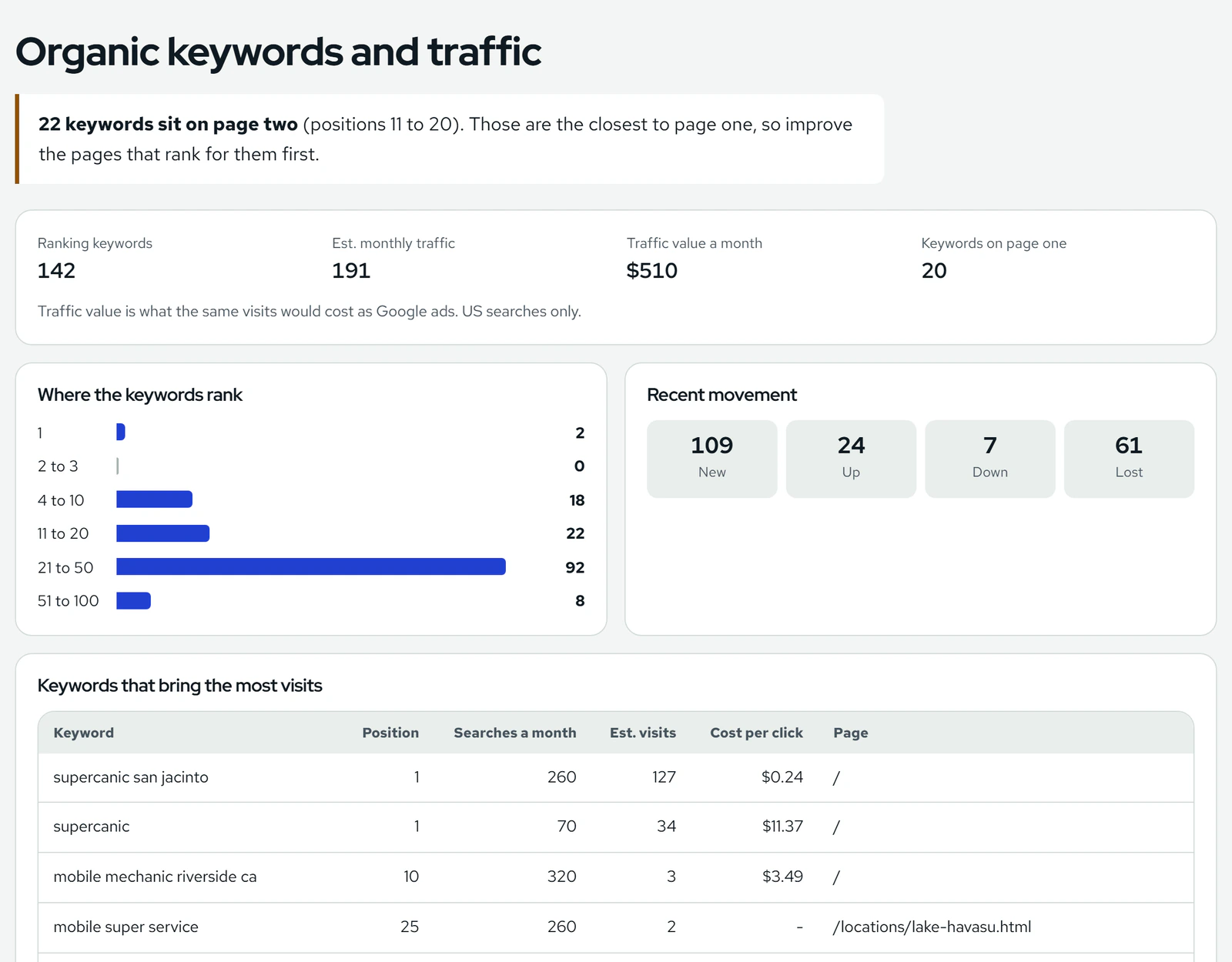Select the 24 Up movement tile
The height and width of the screenshot is (962, 1232).
click(x=851, y=459)
